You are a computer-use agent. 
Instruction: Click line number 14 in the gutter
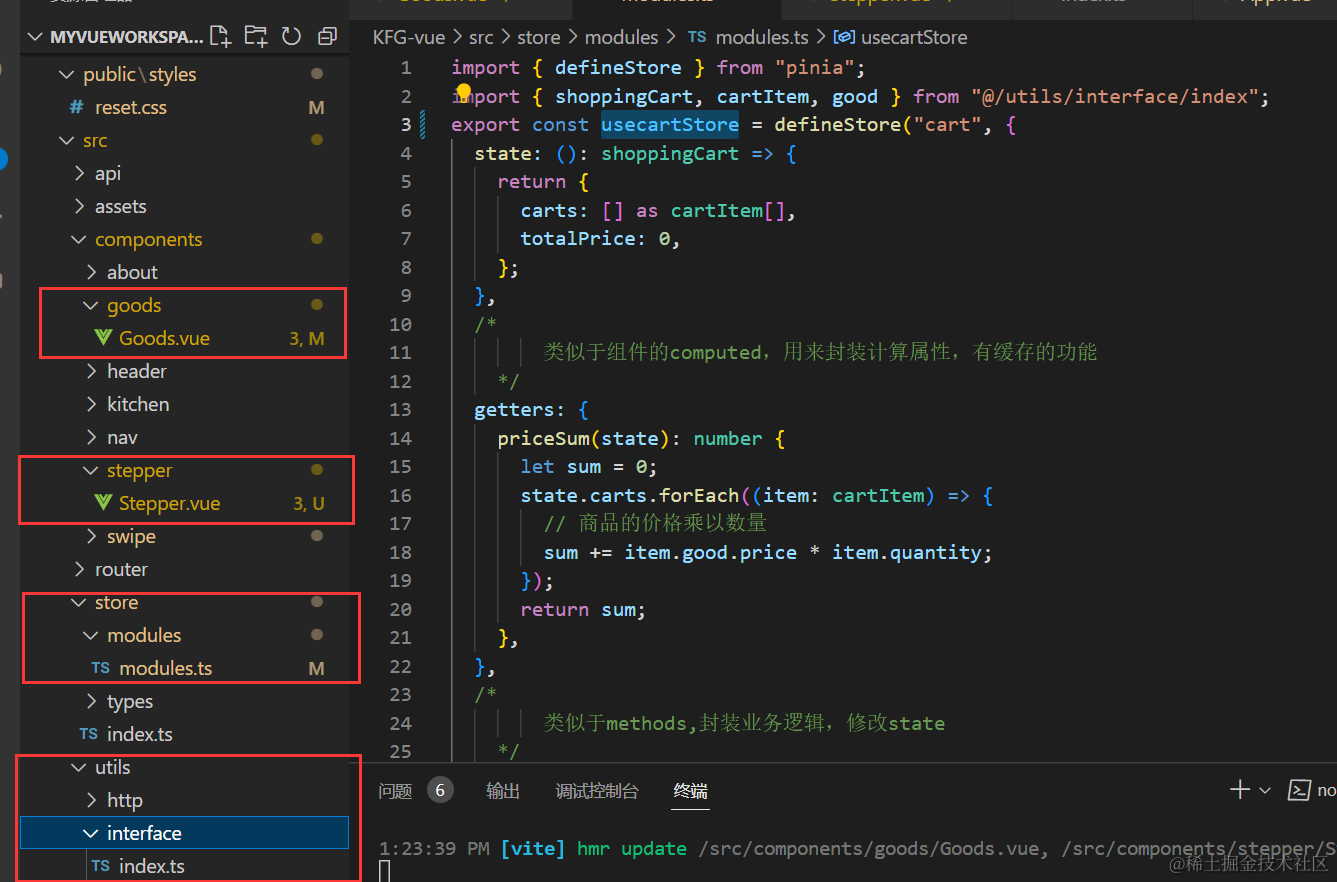[x=400, y=438]
